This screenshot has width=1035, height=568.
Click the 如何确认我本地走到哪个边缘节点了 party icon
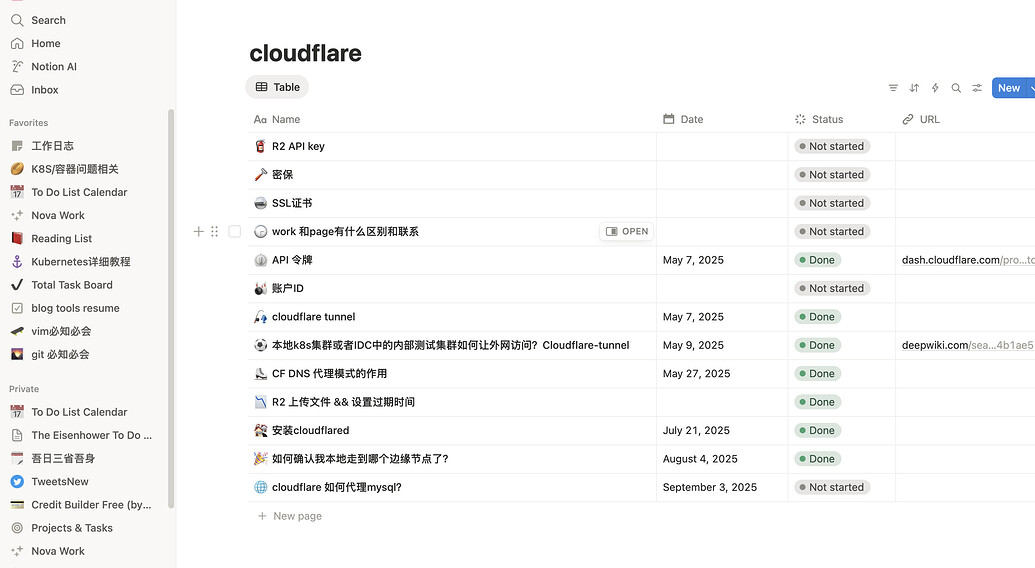click(261, 458)
